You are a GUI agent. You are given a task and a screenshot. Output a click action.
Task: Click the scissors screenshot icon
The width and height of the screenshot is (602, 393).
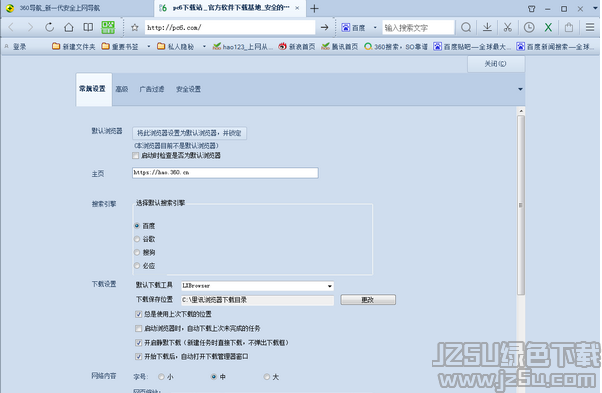tap(508, 27)
